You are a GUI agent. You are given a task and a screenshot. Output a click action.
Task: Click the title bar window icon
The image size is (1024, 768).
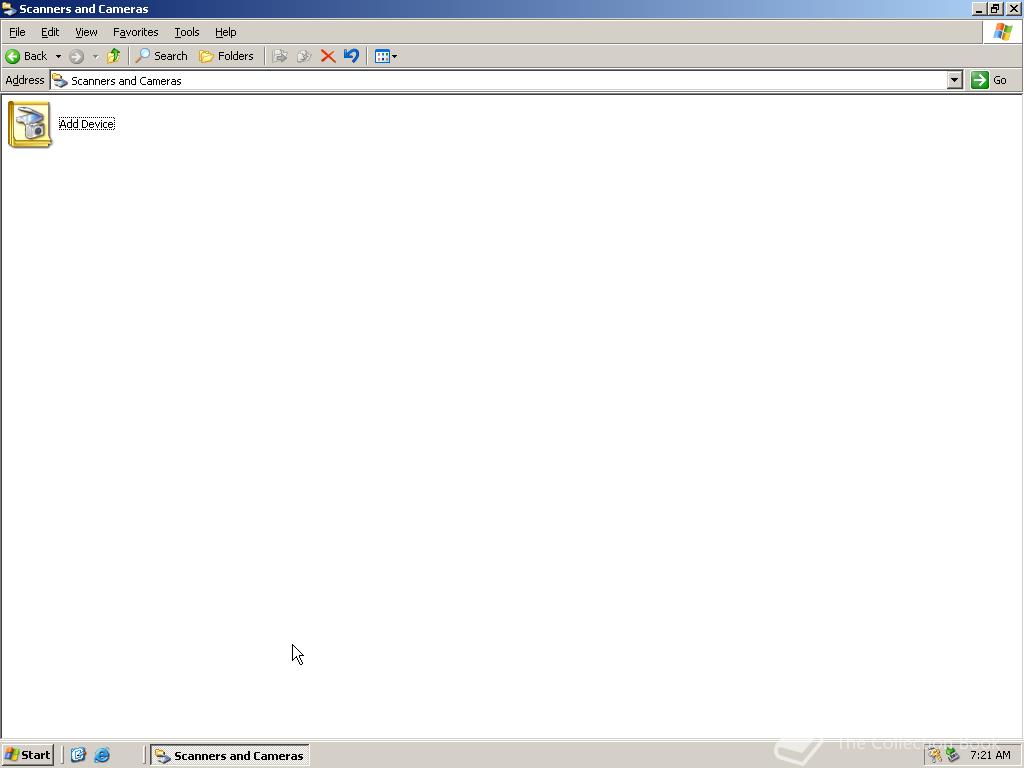point(9,9)
